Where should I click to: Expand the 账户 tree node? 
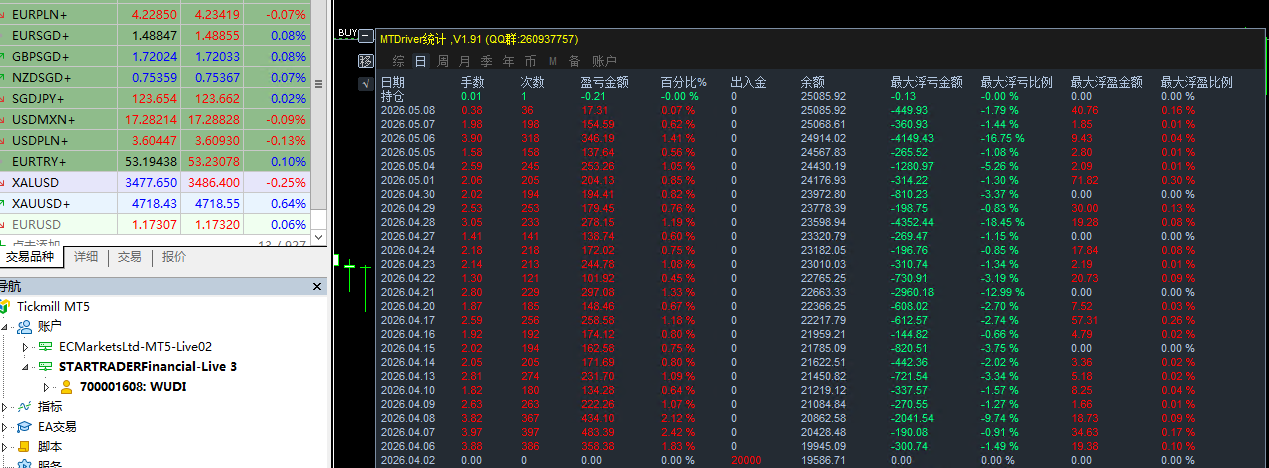[6, 326]
